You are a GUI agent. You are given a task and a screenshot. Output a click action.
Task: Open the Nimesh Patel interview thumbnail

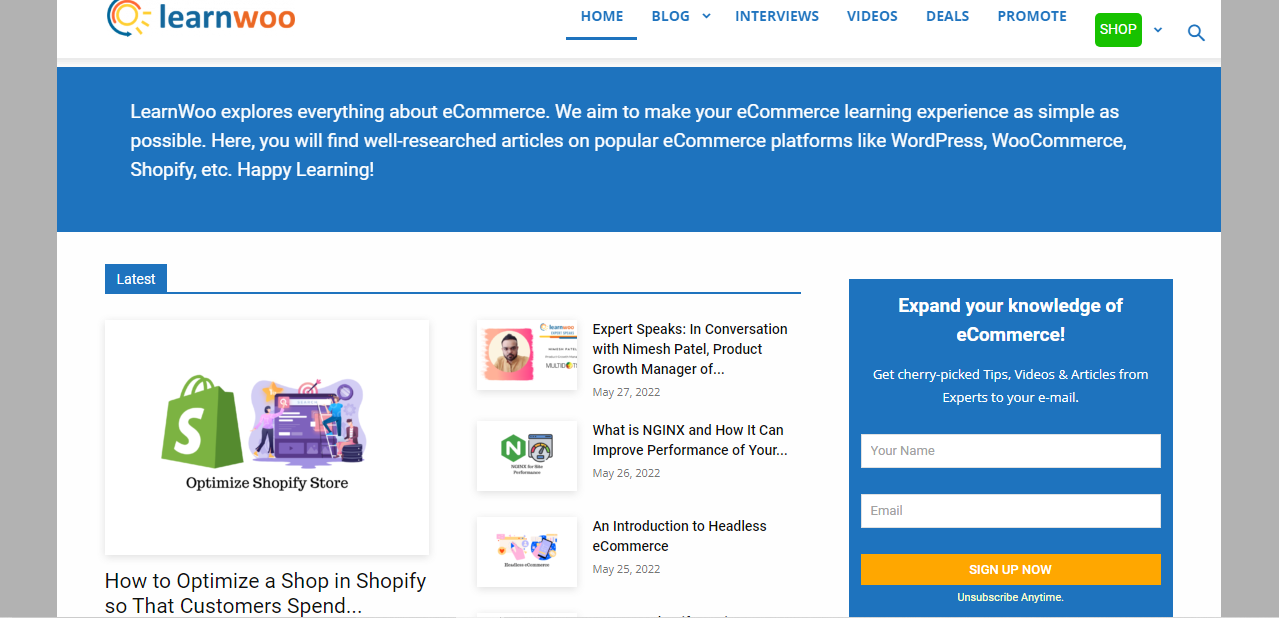tap(527, 354)
